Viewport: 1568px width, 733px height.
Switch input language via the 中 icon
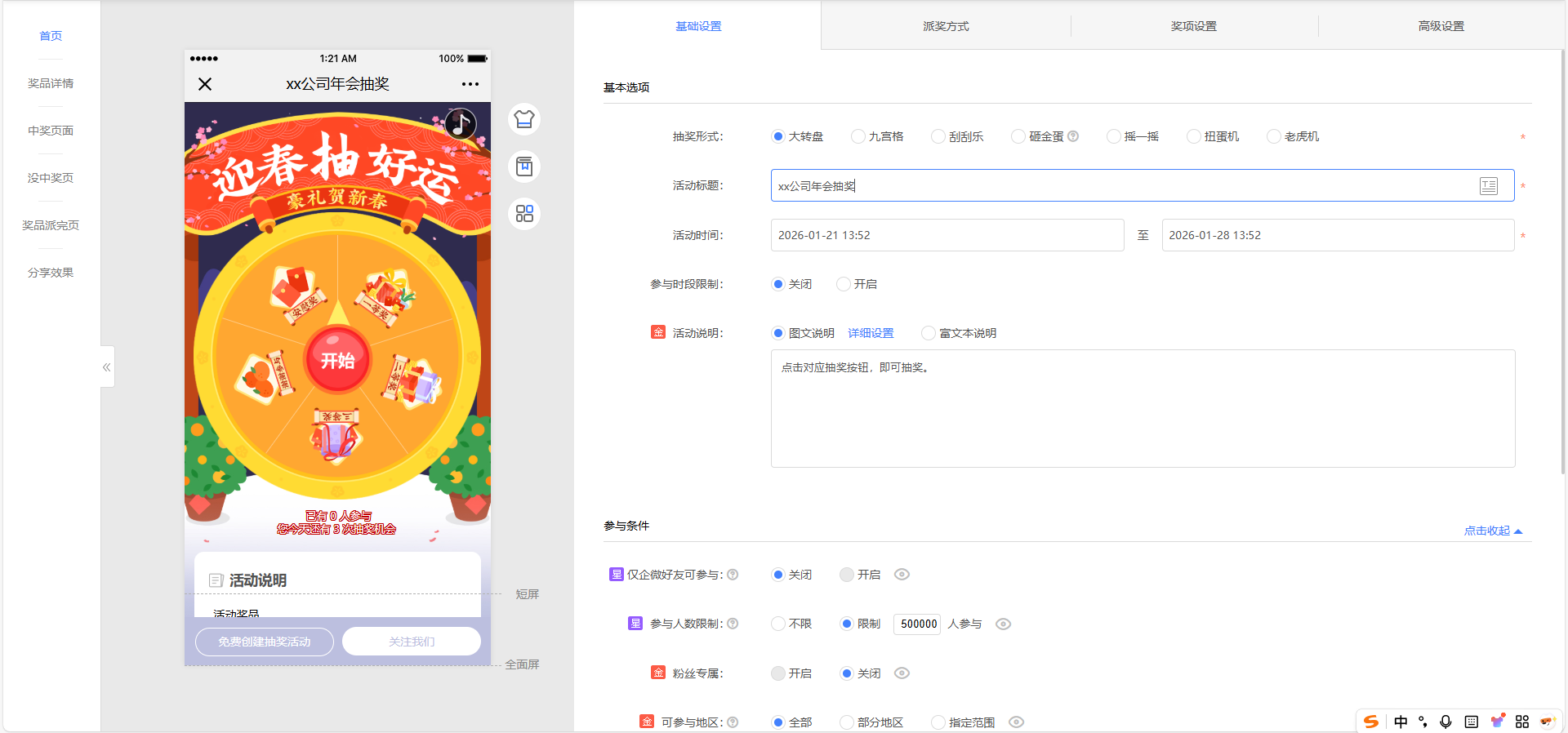pyautogui.click(x=1401, y=722)
